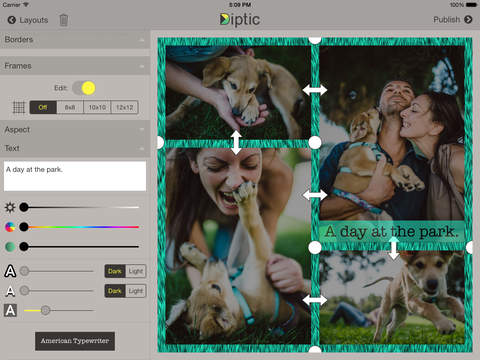Click the up-down resize arrow between left photos

point(236,142)
